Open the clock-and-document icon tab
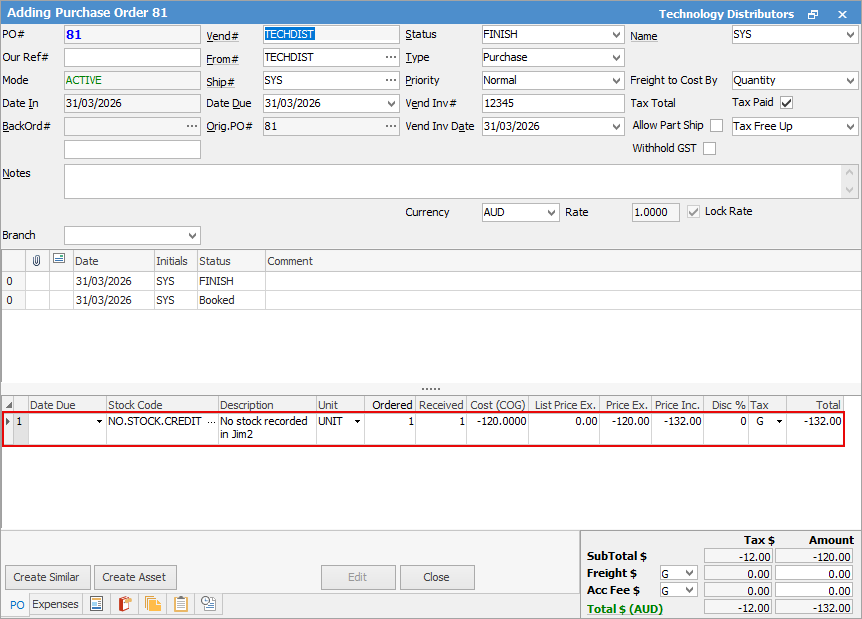This screenshot has height=619, width=862. tap(209, 604)
